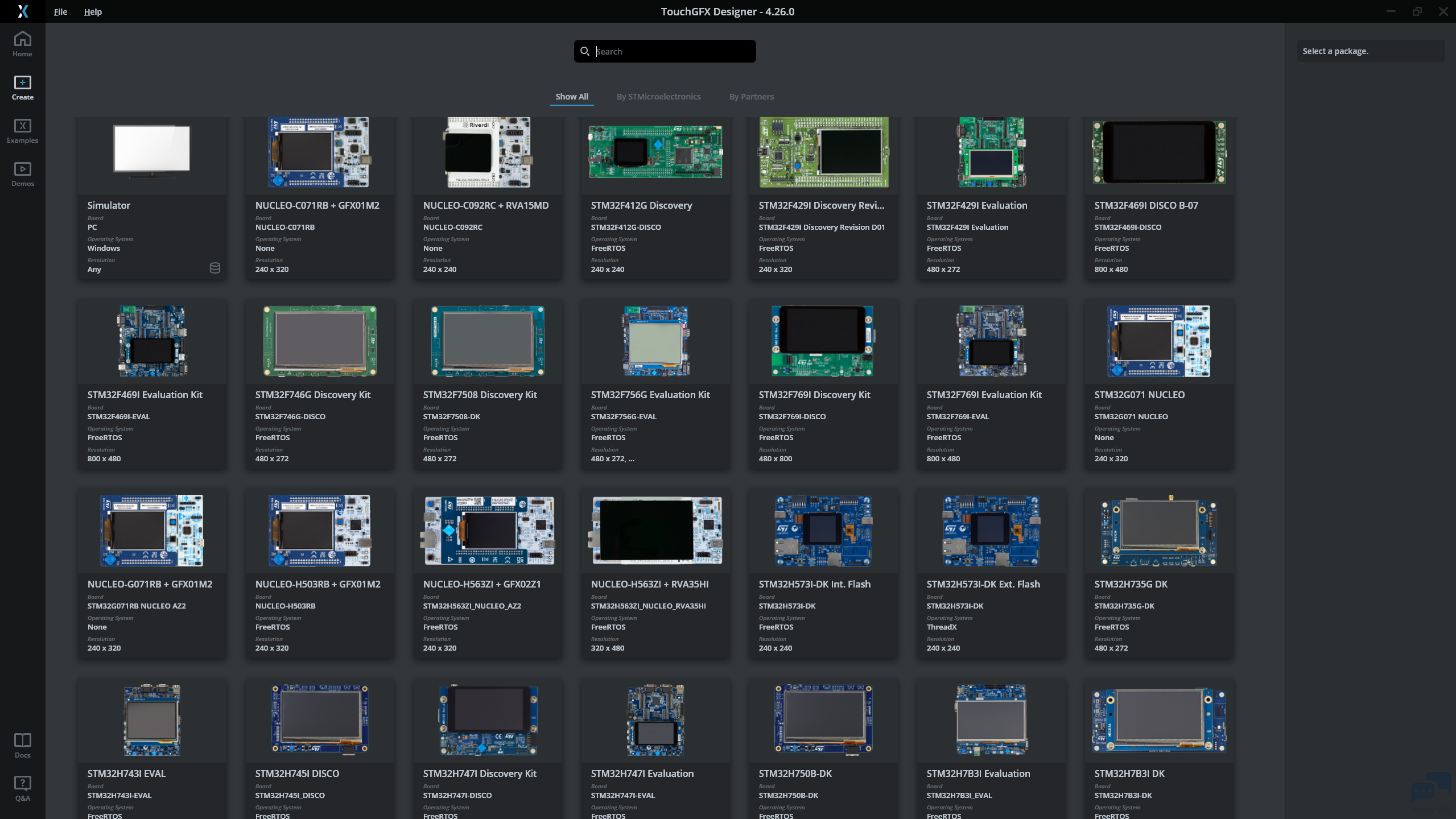Open the Examples section
Image resolution: width=1456 pixels, height=819 pixels.
23,131
